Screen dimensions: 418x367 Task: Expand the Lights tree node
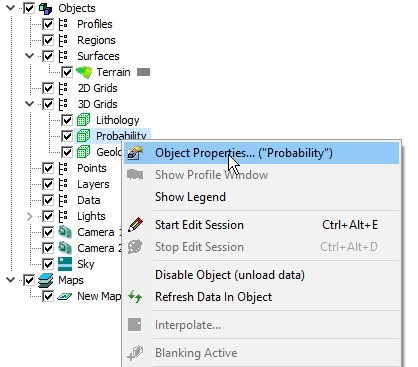(29, 216)
